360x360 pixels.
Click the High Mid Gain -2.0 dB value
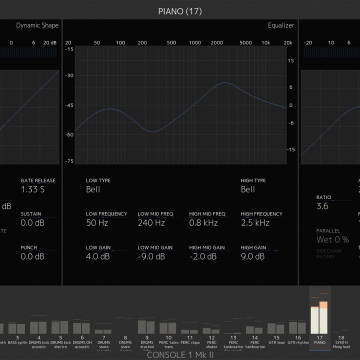pos(203,257)
